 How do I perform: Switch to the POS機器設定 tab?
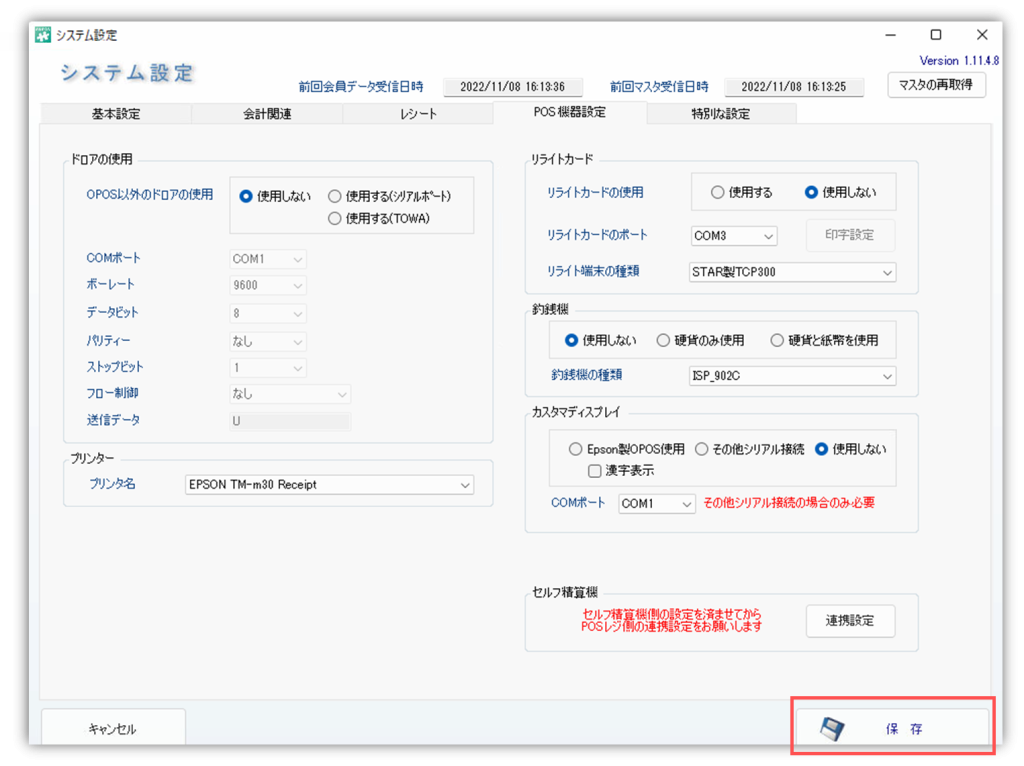569,112
